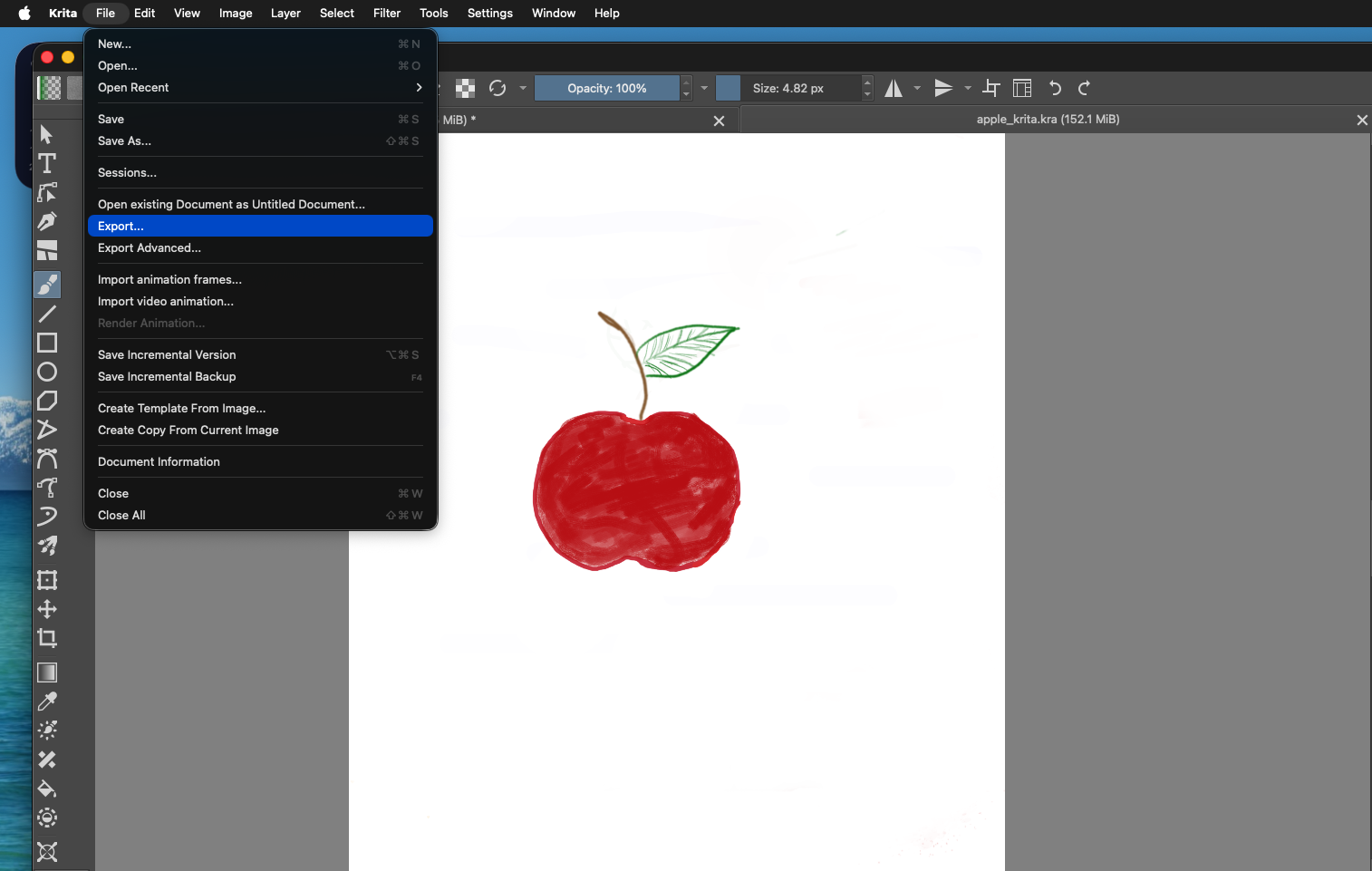Select the Fill bucket tool

(47, 789)
